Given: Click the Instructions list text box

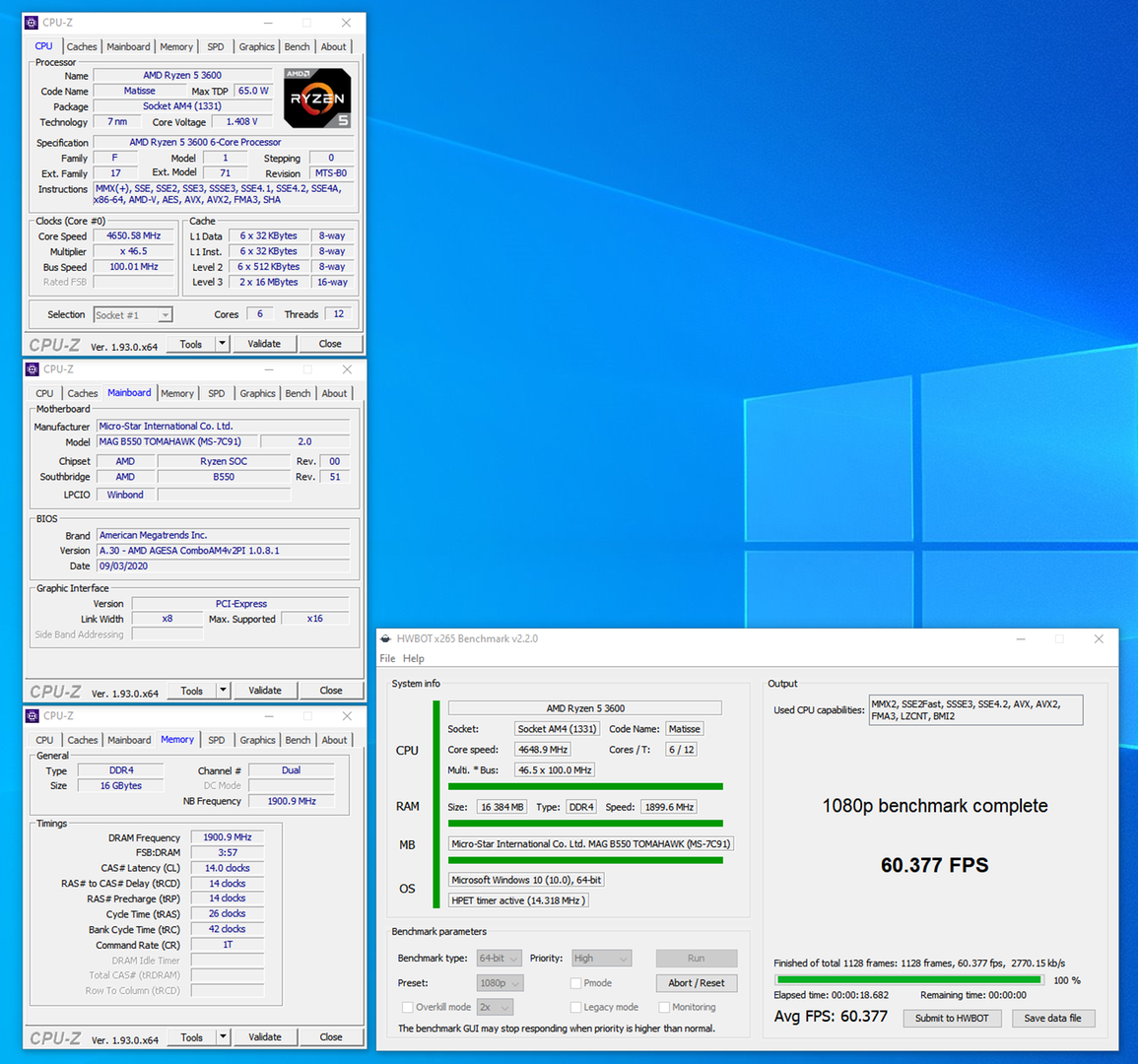Looking at the screenshot, I should (224, 194).
